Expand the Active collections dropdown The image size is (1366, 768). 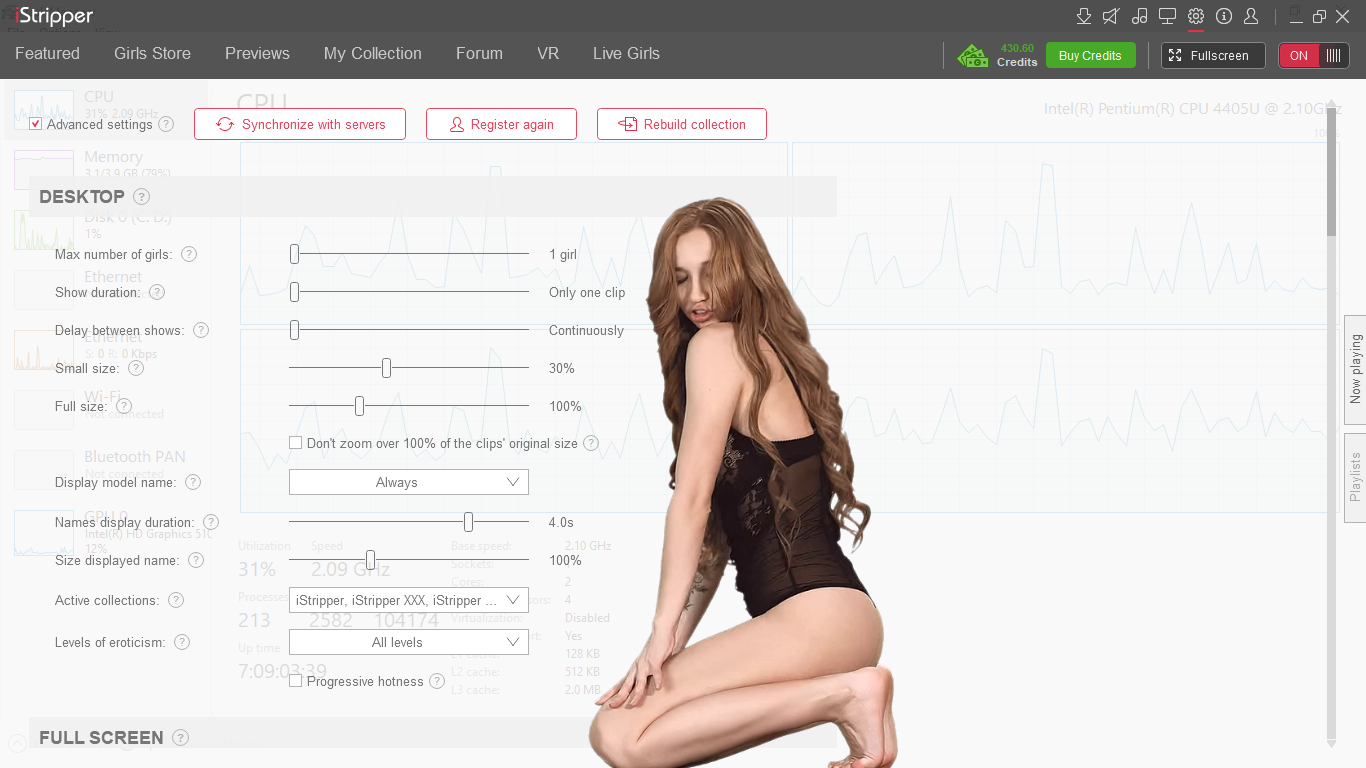pos(408,600)
